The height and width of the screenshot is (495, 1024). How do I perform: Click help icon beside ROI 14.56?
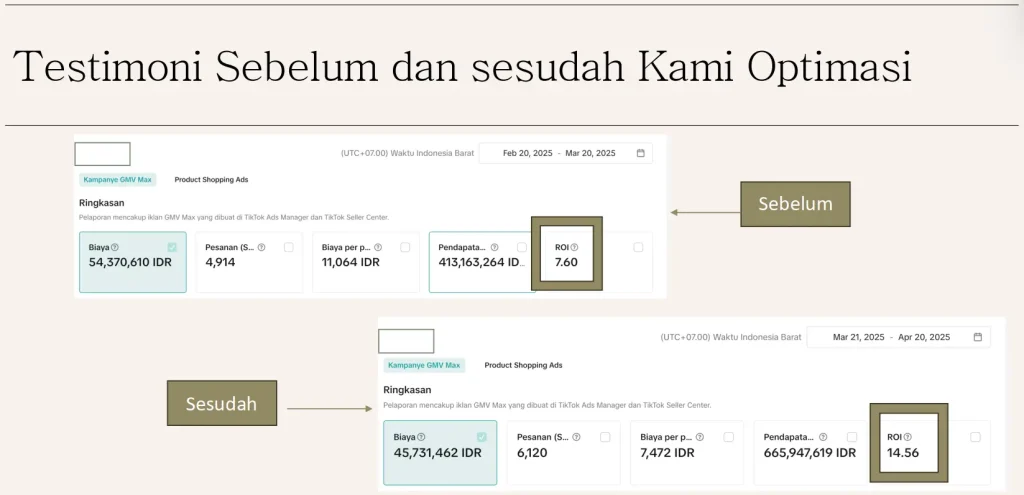click(x=907, y=437)
